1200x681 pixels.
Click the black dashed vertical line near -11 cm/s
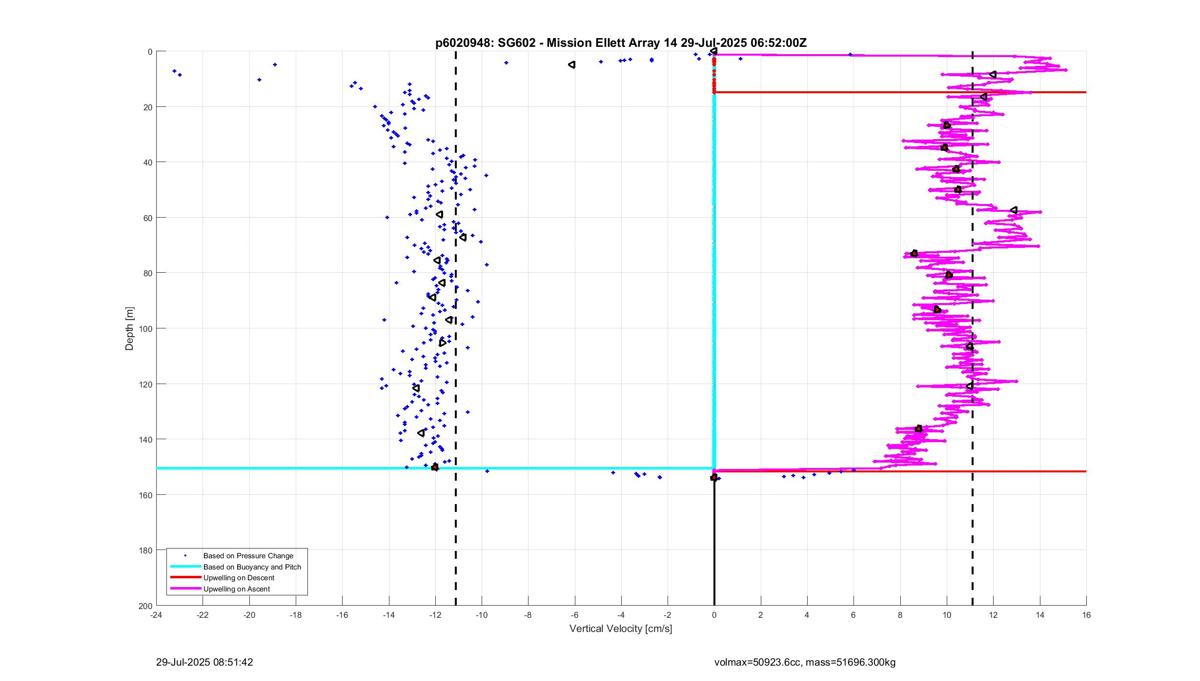[456, 329]
